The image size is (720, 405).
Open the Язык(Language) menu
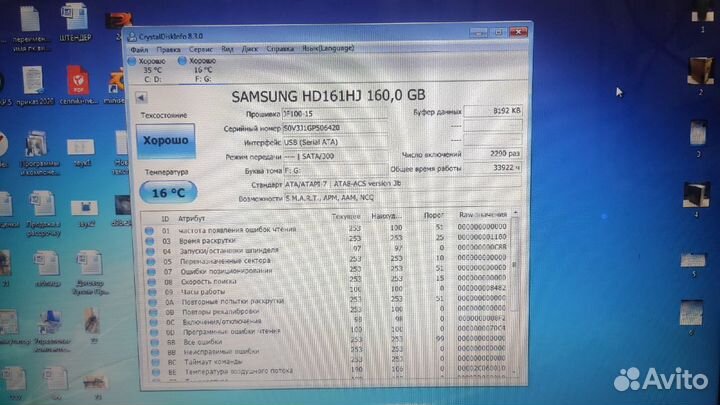(328, 48)
